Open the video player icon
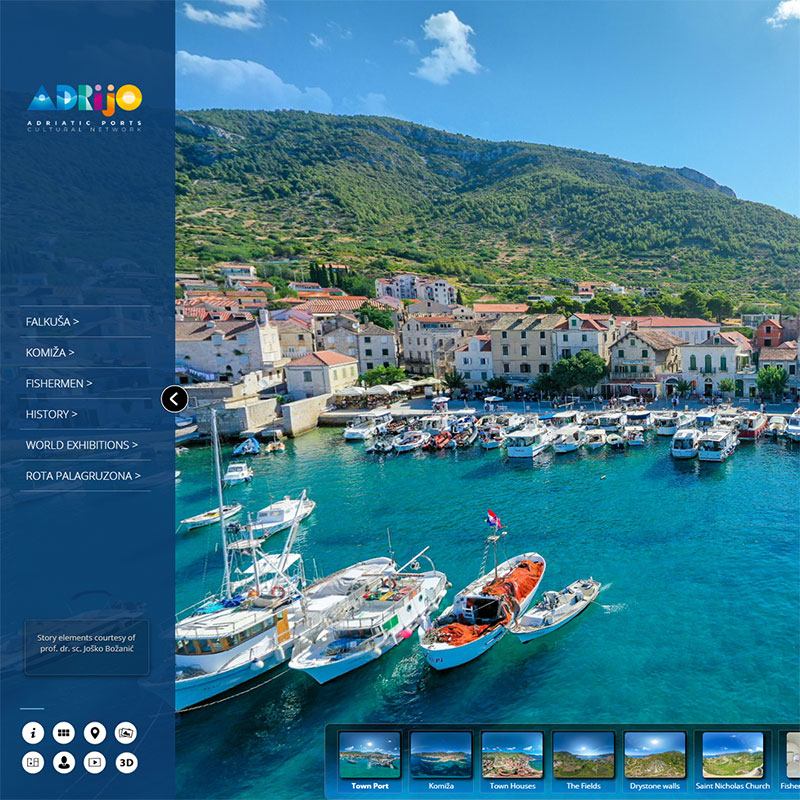The height and width of the screenshot is (800, 800). point(95,763)
